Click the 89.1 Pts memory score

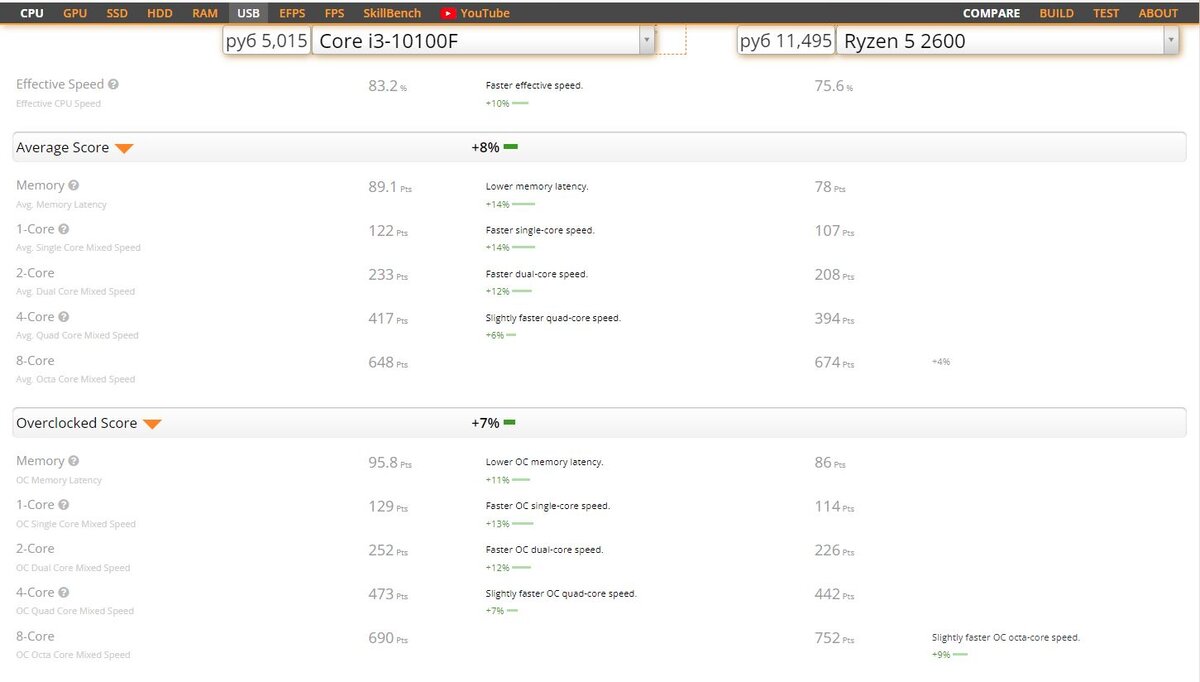point(390,186)
